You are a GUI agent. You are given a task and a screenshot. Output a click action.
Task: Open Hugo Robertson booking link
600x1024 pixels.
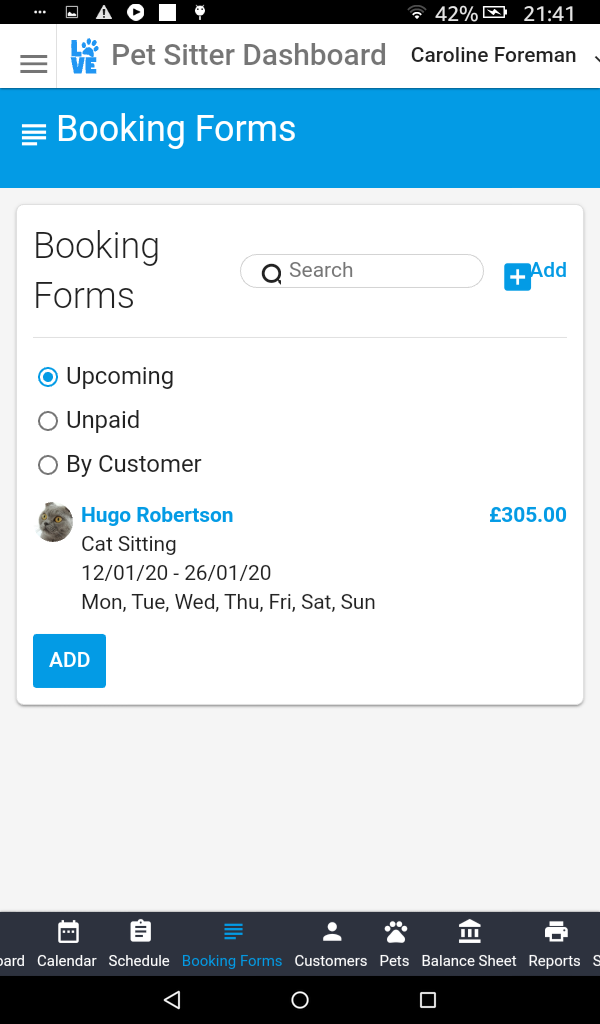157,515
